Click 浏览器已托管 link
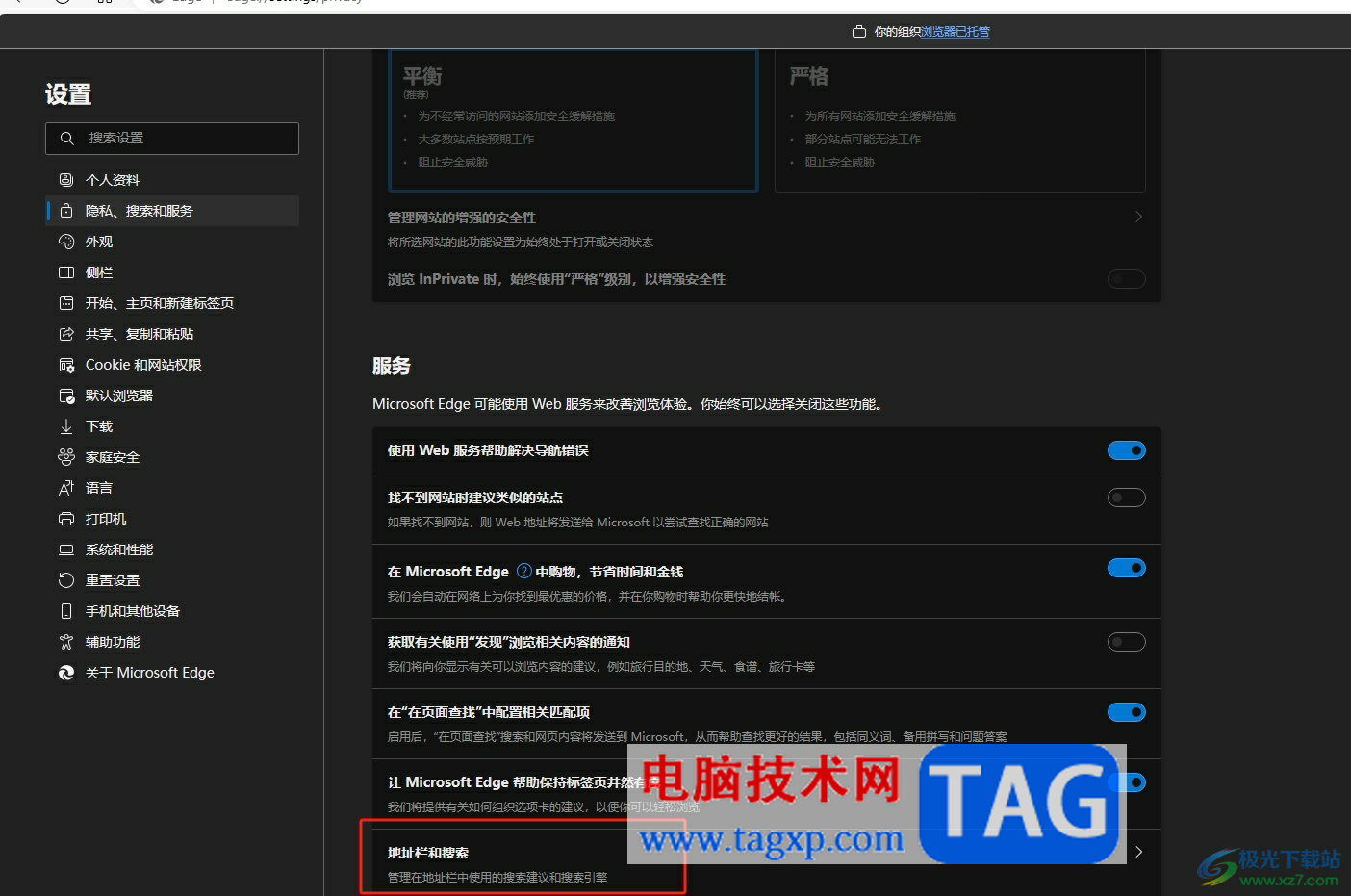The image size is (1351, 896). click(x=955, y=32)
